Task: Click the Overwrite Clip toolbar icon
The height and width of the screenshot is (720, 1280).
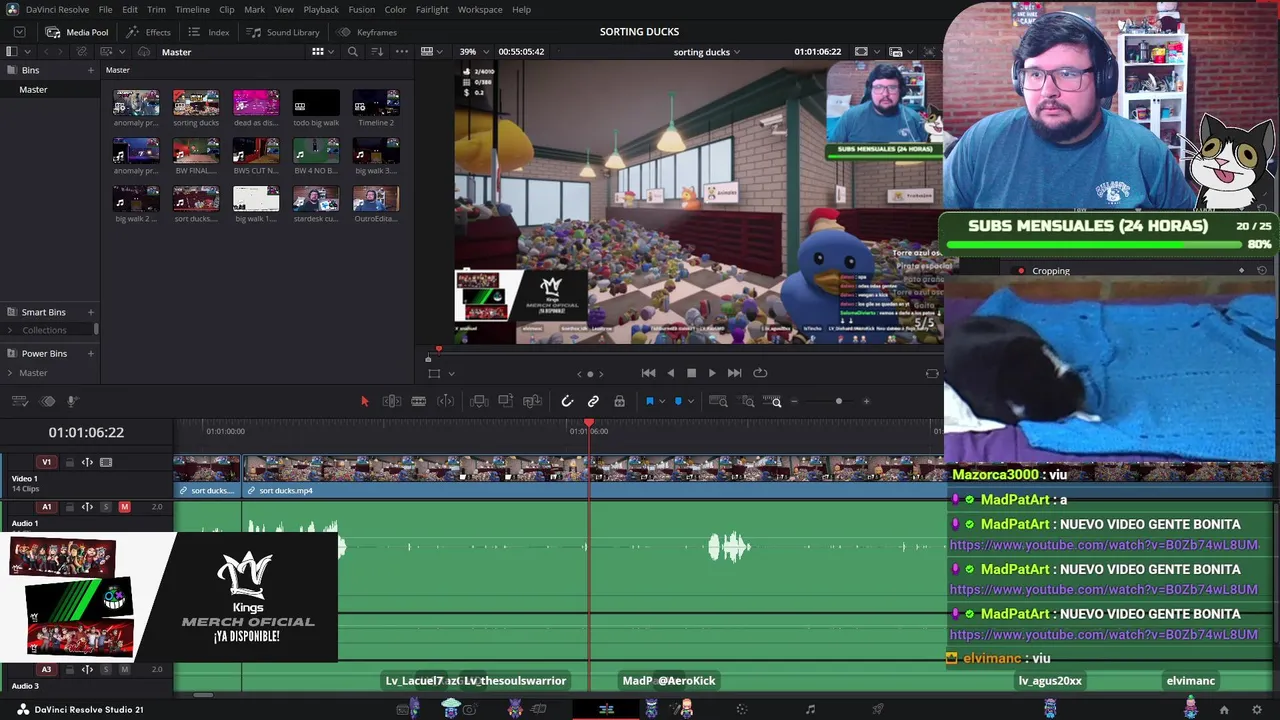Action: pos(506,401)
